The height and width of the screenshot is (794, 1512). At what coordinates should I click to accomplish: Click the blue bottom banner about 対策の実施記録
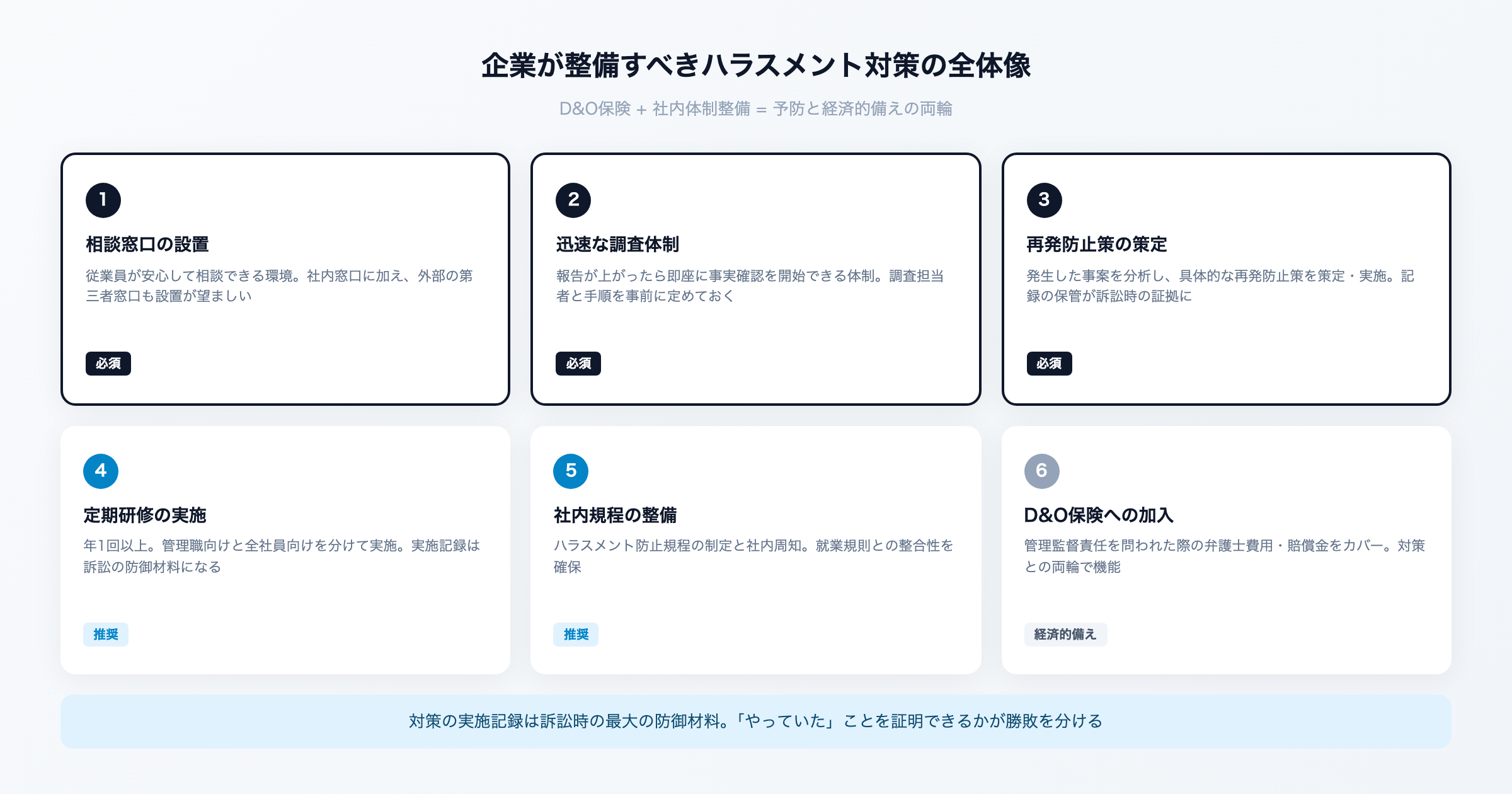[756, 722]
